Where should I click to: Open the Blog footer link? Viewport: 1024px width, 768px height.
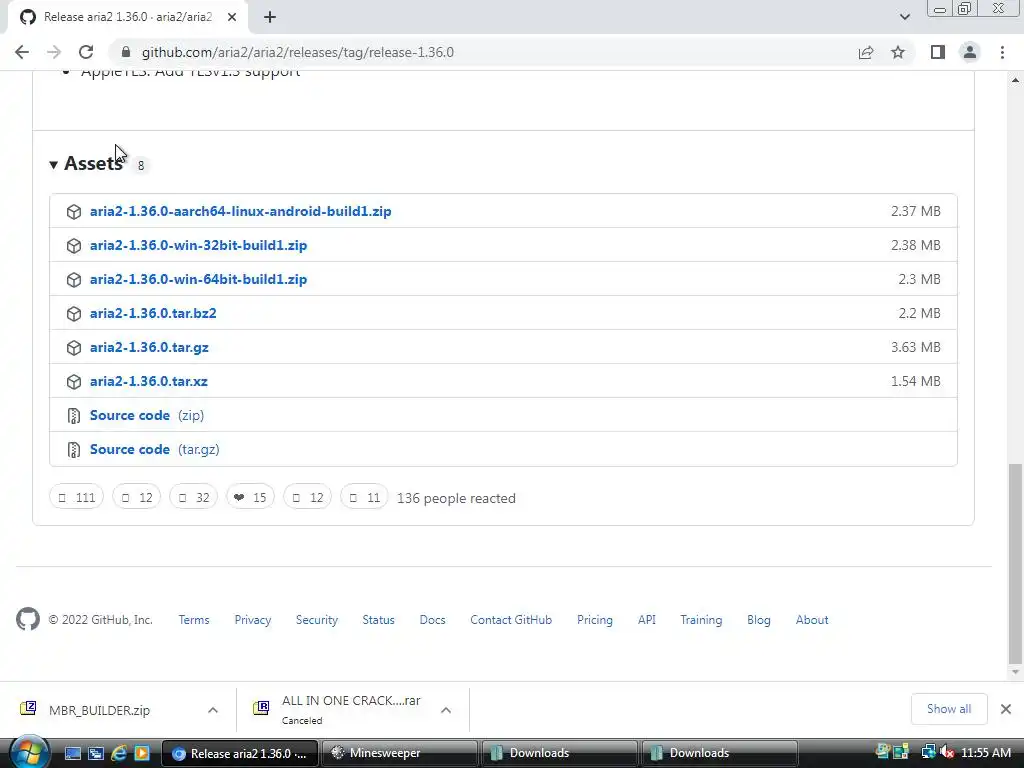click(x=759, y=620)
